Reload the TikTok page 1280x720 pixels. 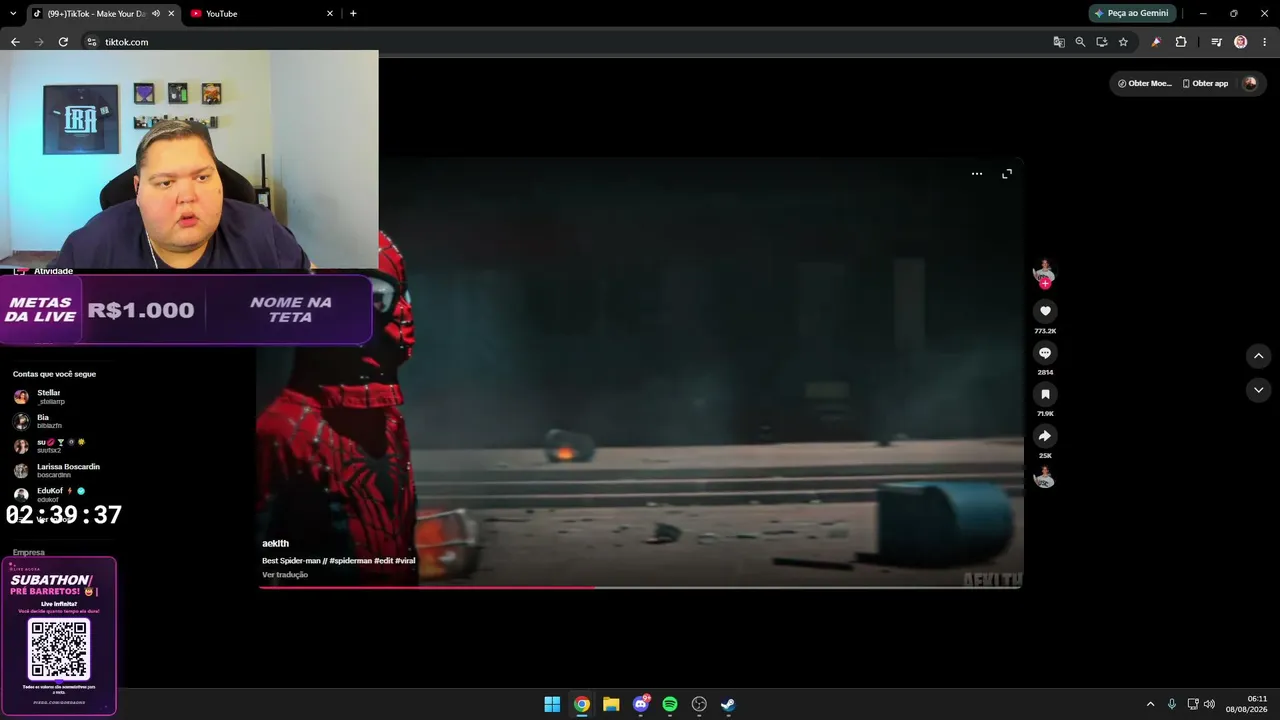[63, 42]
